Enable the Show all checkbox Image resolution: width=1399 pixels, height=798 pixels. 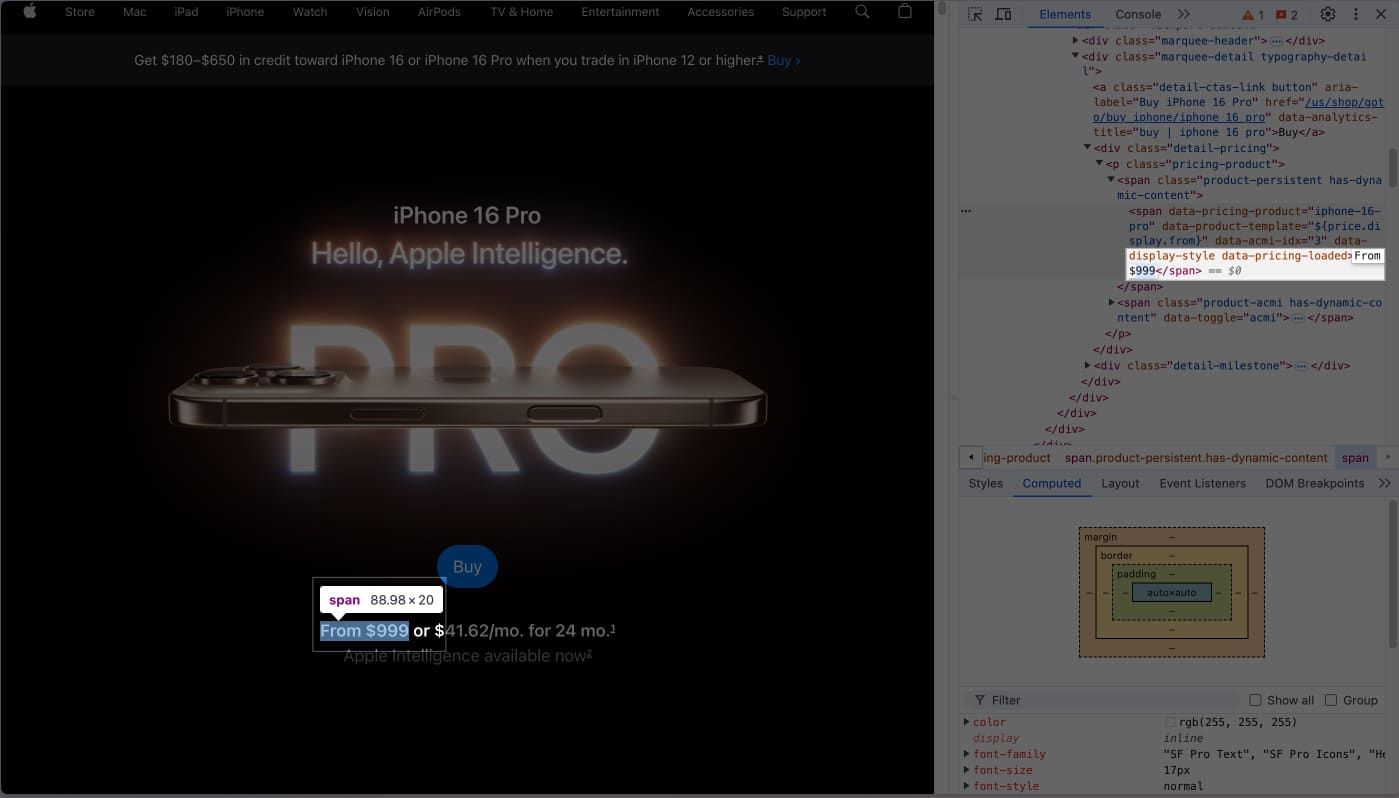coord(1256,700)
